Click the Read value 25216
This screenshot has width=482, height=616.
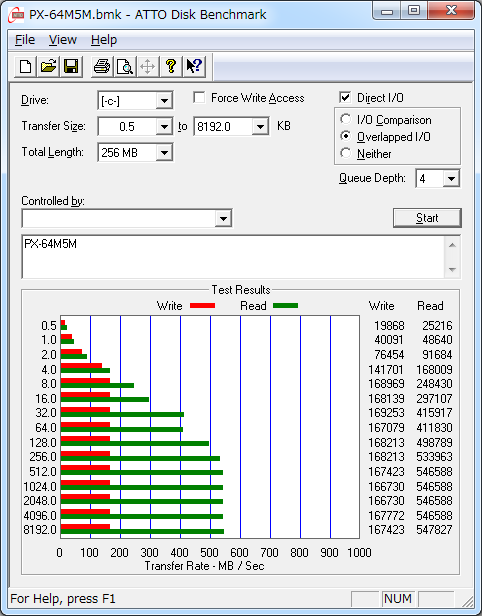[x=437, y=326]
